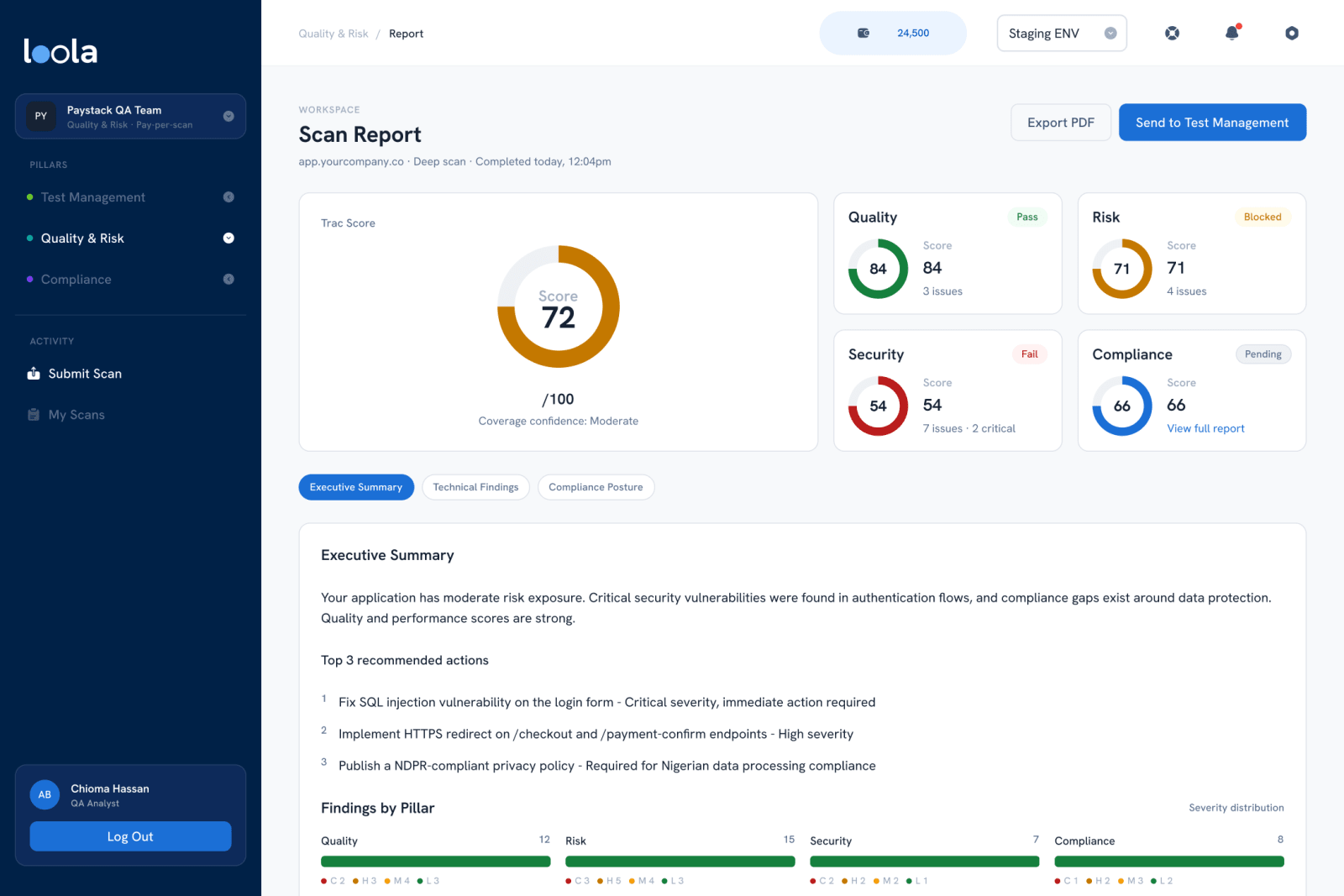Screen dimensions: 1344x896
Task: Click the Quality score ring 84
Action: coord(878,269)
